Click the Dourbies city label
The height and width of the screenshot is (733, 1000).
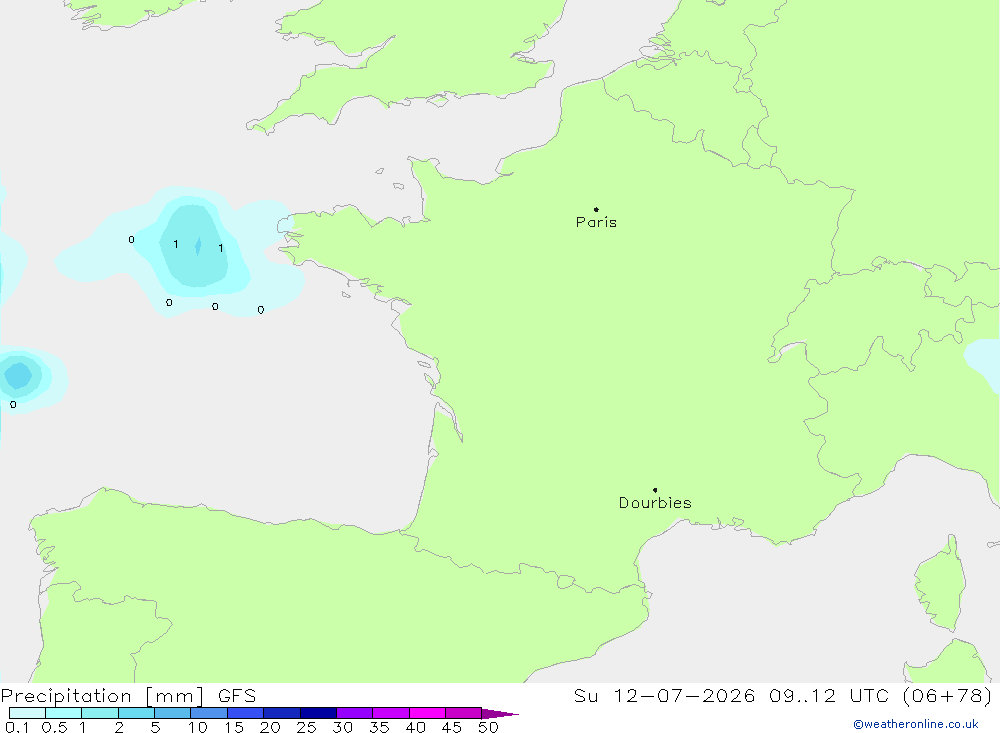point(655,503)
